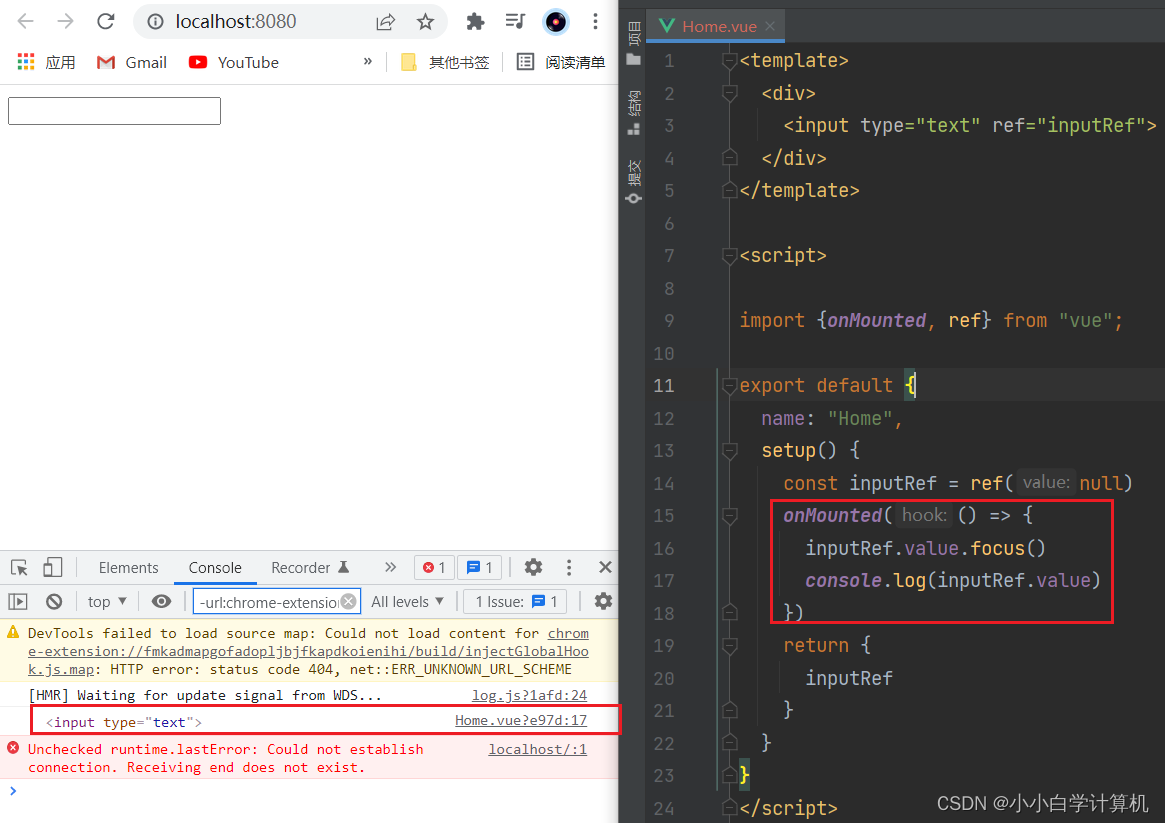Click the browser forward arrow

[x=65, y=22]
